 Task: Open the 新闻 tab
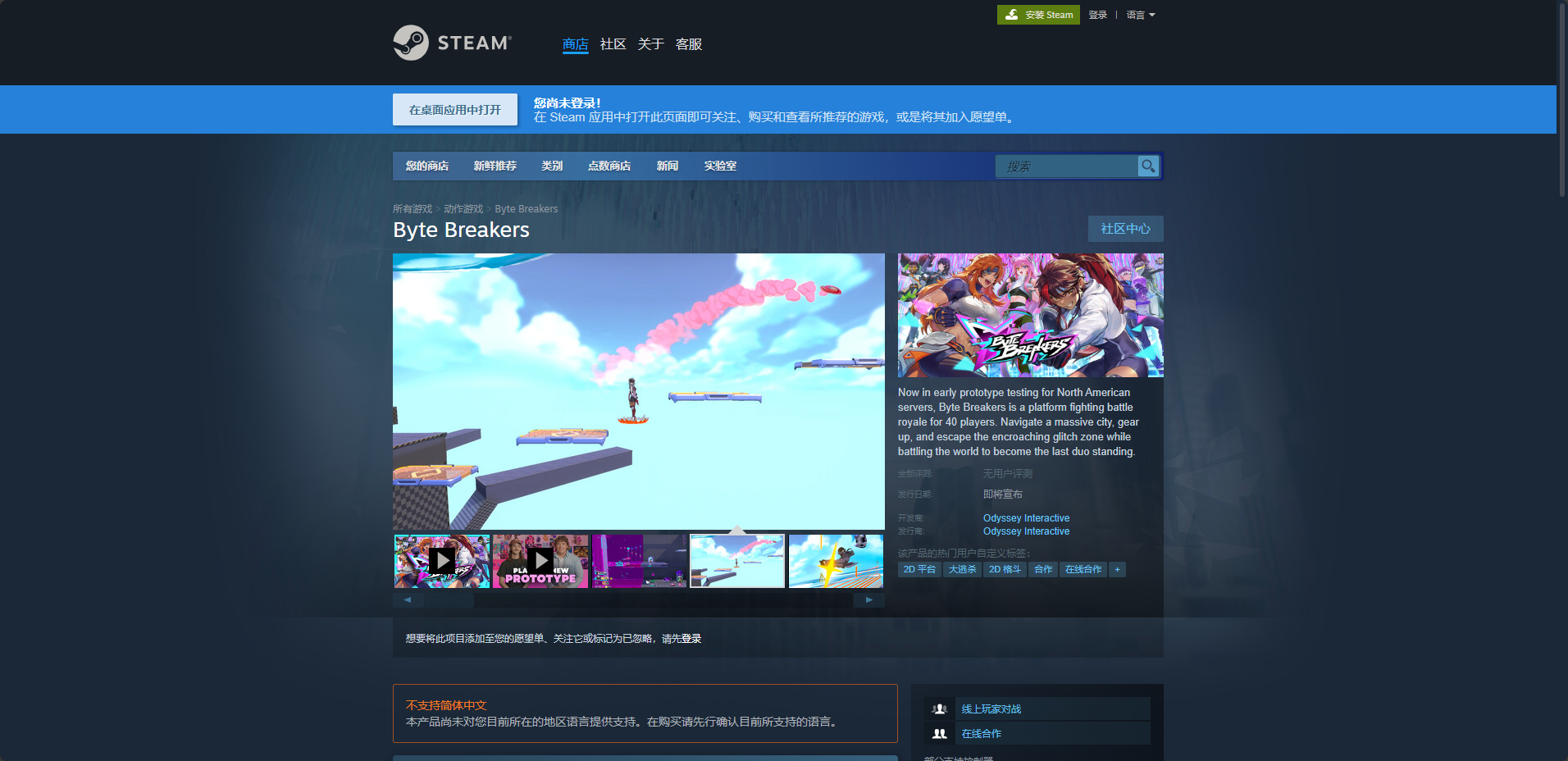(668, 166)
